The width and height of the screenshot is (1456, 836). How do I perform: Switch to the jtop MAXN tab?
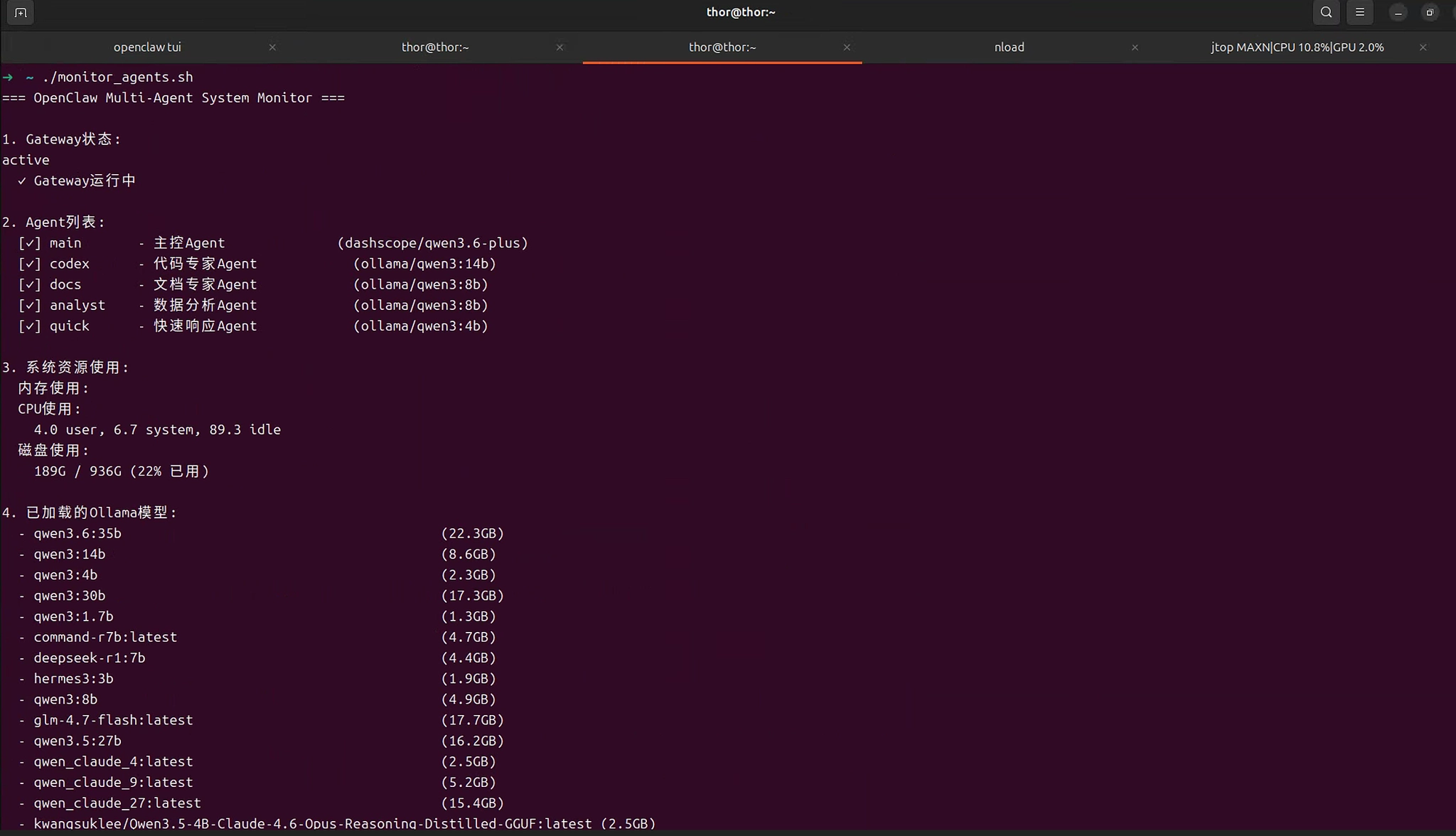(1297, 47)
